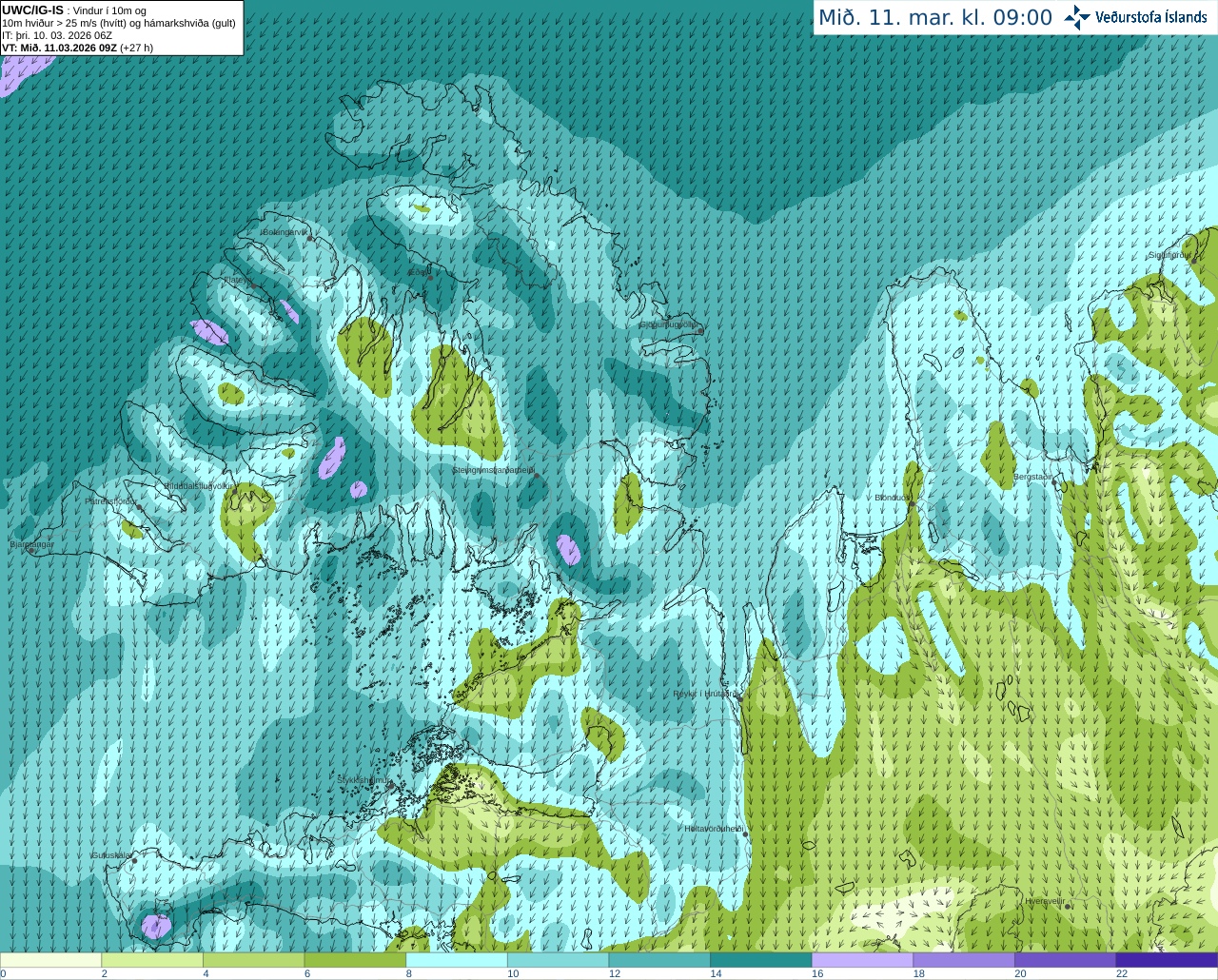Click the date heading Mið. 11. mar. kl. 09:00
The width and height of the screenshot is (1218, 980).
coord(935,18)
